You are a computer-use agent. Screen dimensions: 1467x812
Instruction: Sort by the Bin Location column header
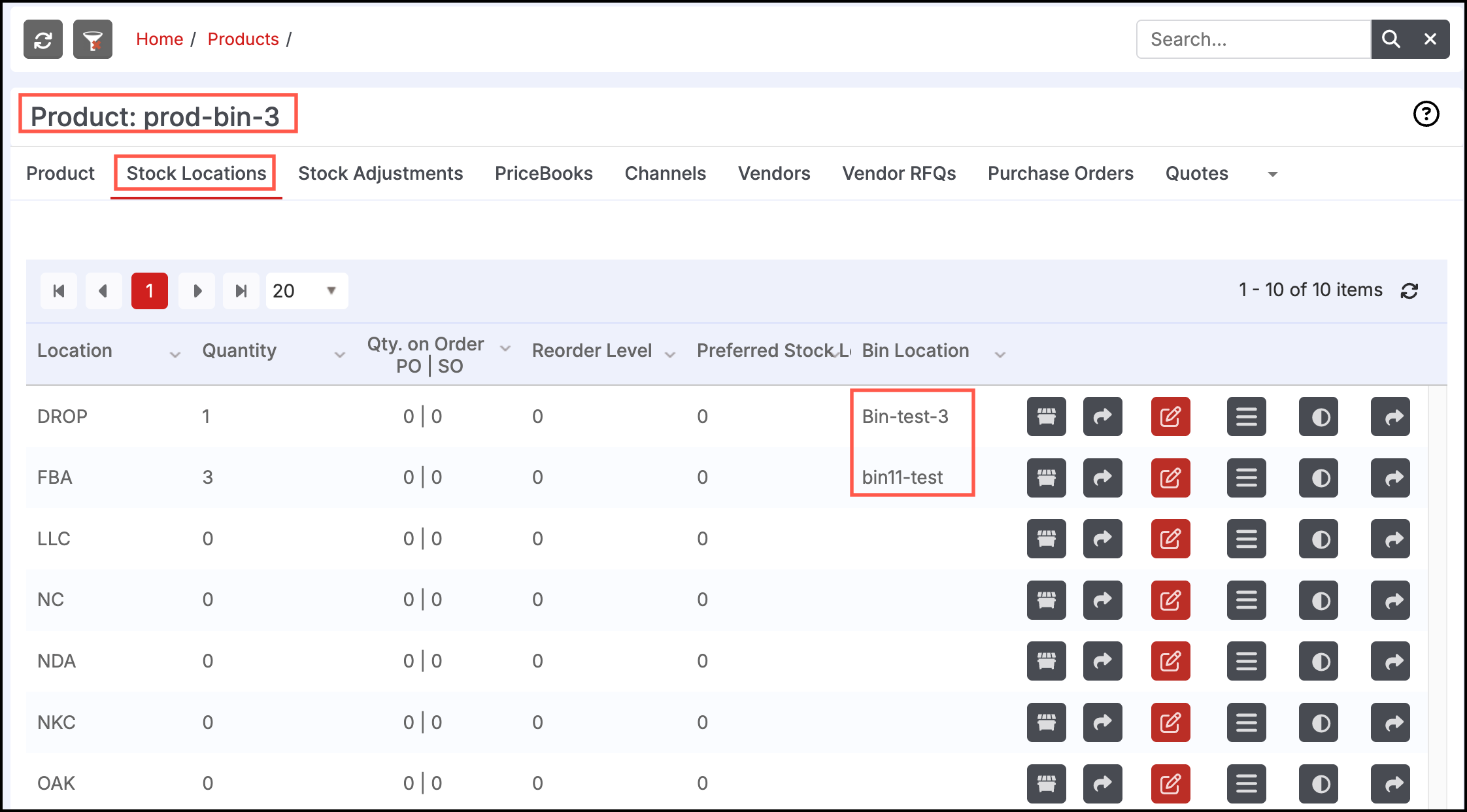915,350
